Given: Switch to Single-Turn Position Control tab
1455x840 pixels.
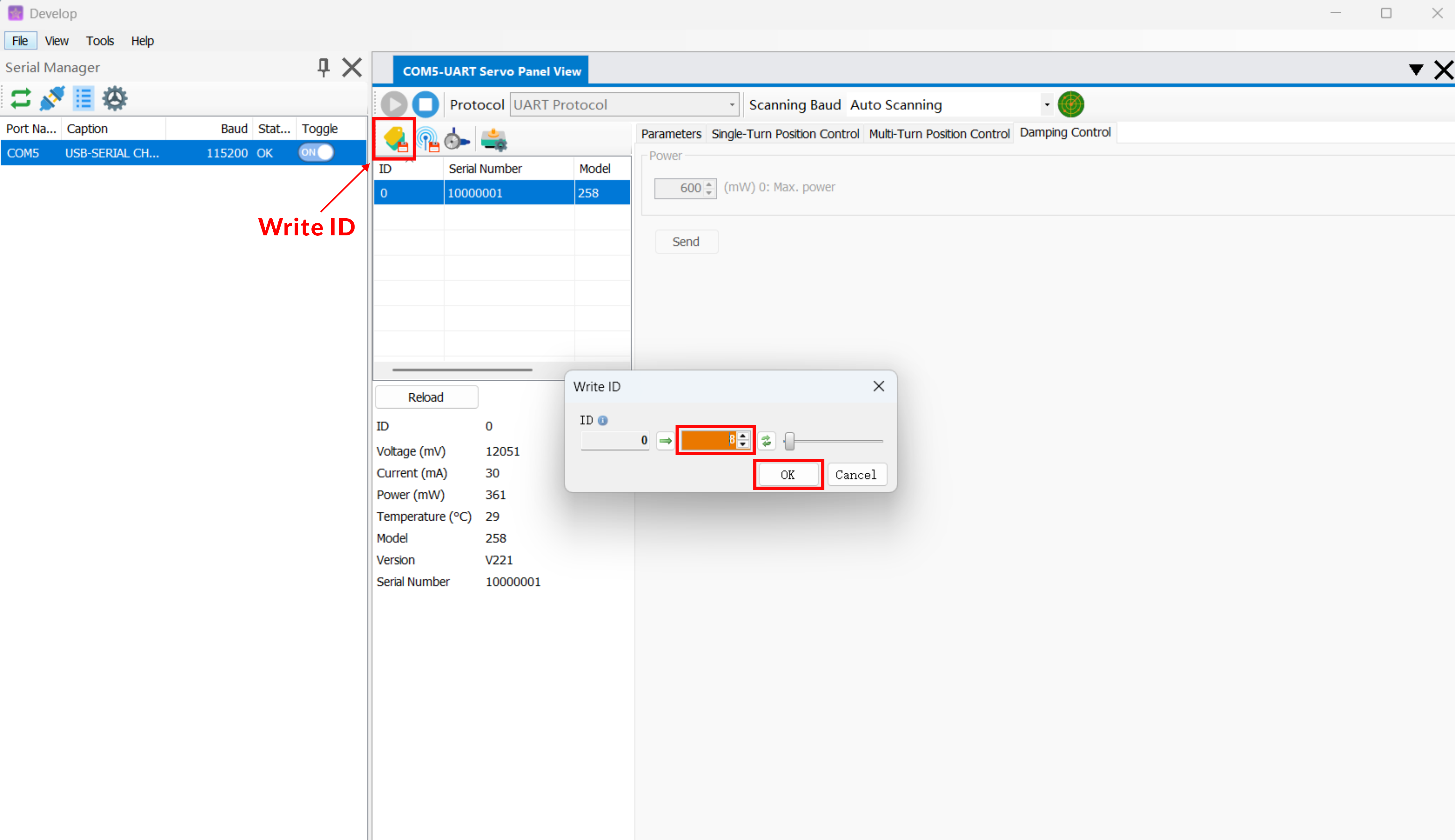Looking at the screenshot, I should click(784, 134).
